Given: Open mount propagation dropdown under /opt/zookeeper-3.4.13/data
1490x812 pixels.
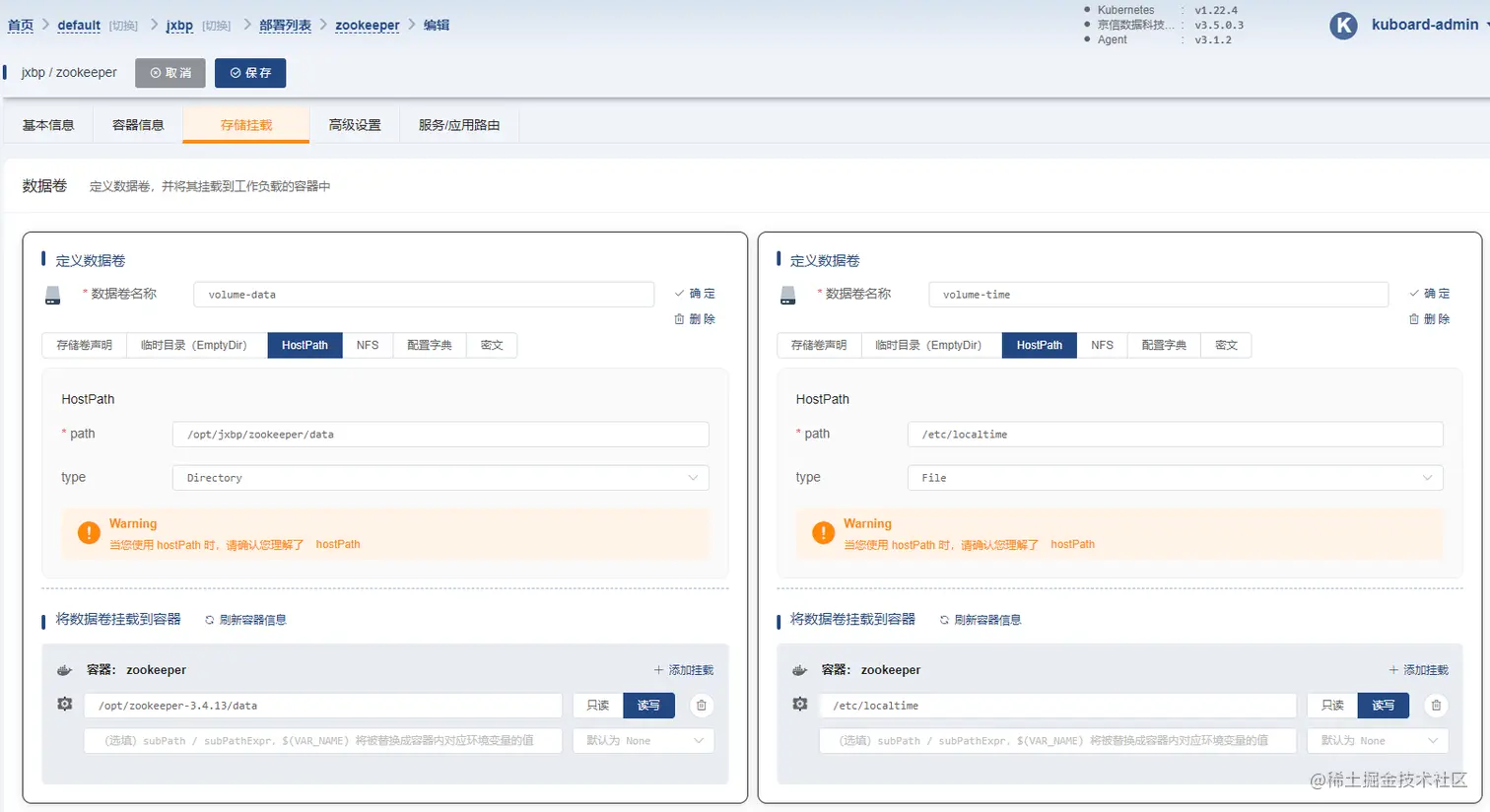Looking at the screenshot, I should coord(643,741).
